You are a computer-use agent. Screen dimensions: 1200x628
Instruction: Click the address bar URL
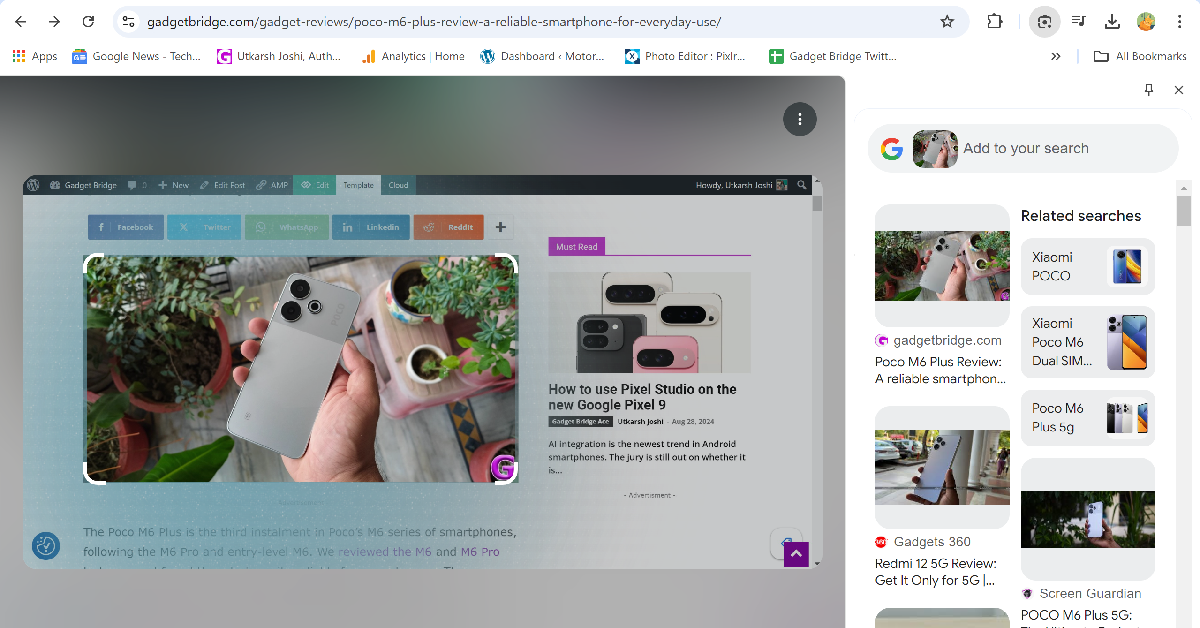(x=434, y=21)
